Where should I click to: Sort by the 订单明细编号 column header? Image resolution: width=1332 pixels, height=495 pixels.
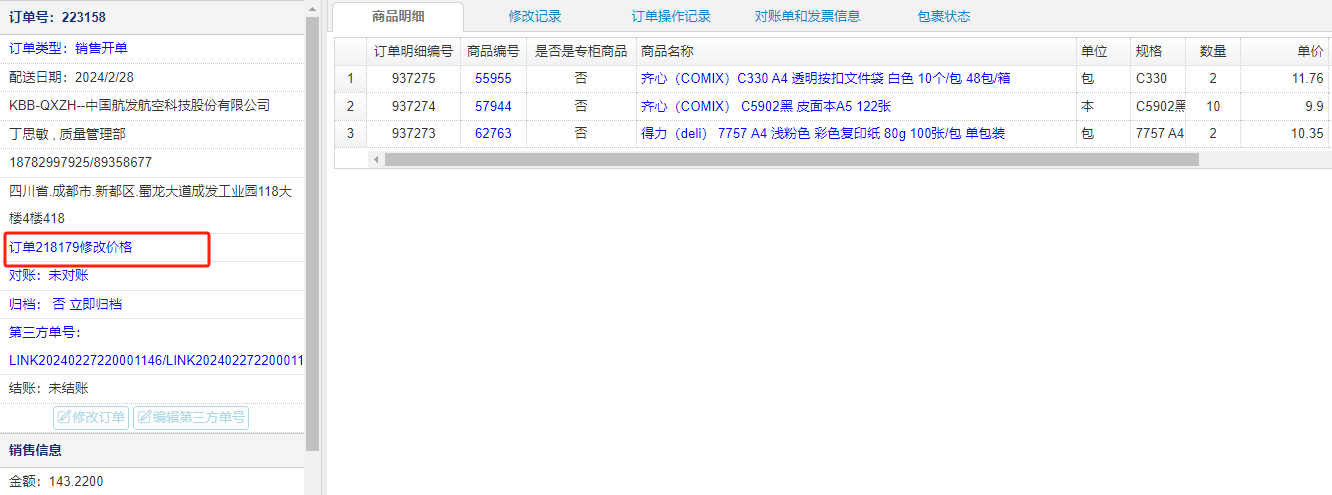[x=413, y=51]
